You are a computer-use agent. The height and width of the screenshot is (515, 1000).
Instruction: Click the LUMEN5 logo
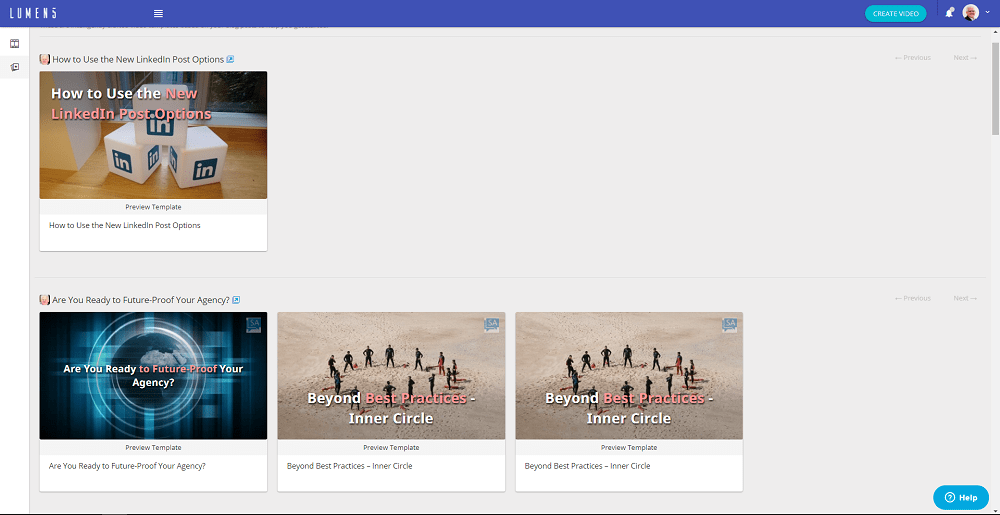pyautogui.click(x=34, y=13)
